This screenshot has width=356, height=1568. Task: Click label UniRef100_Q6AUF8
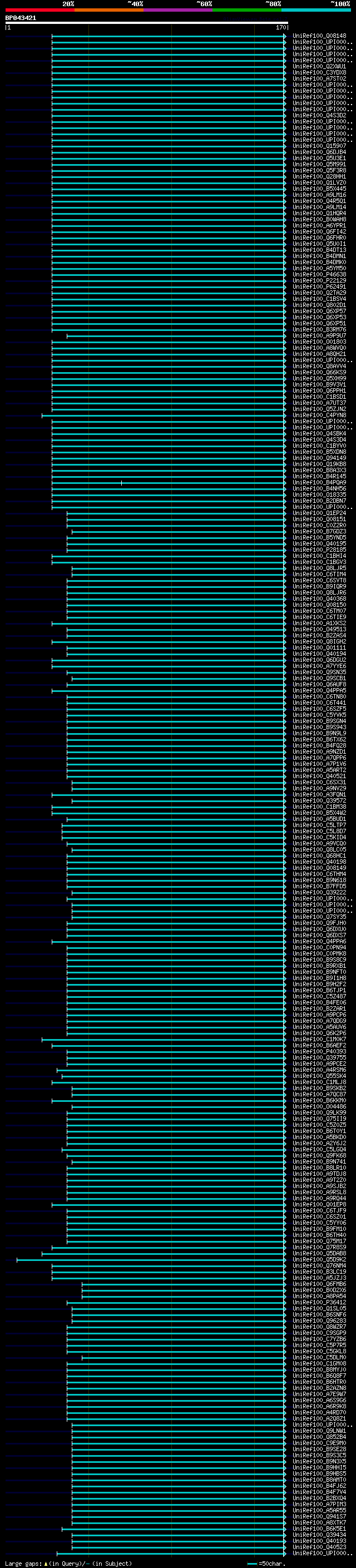point(319,684)
